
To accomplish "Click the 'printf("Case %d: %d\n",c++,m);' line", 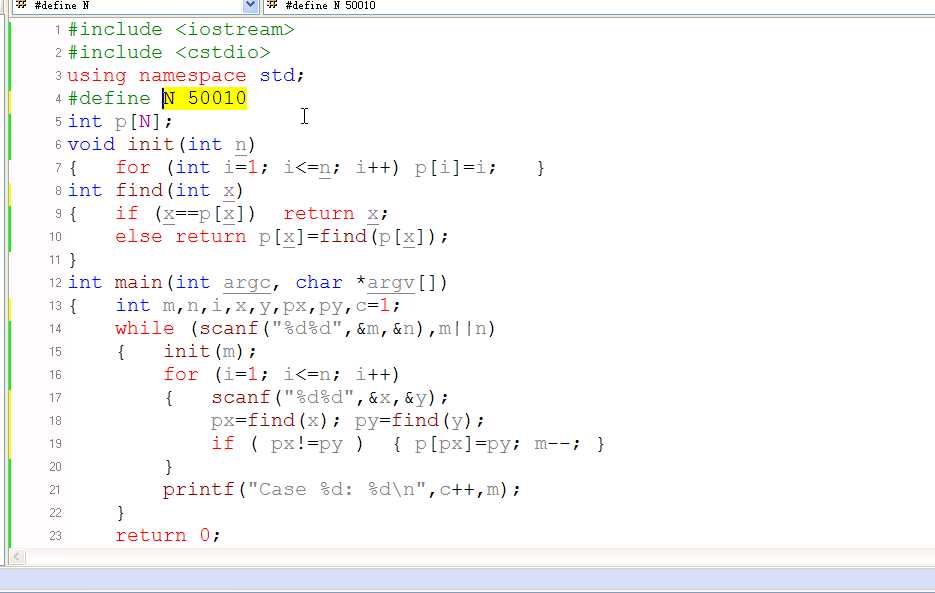I will [342, 490].
